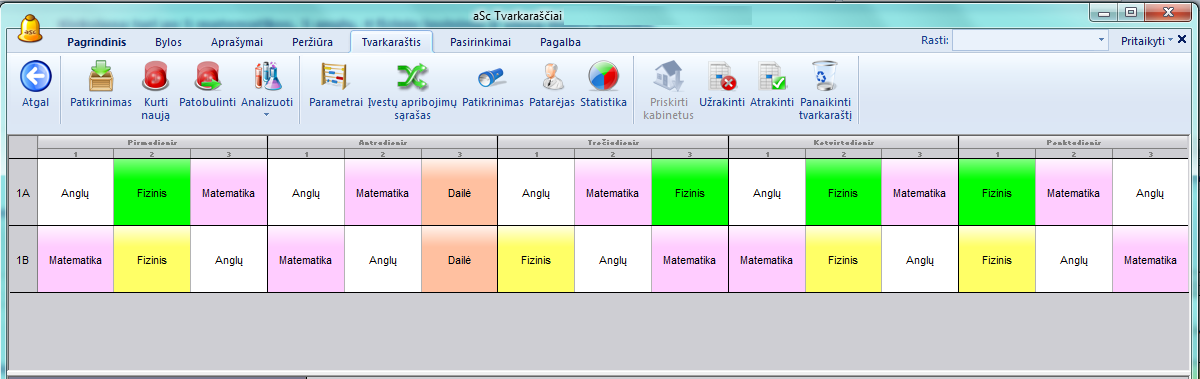The height and width of the screenshot is (379, 1200).
Task: Click the first Patikrinimas toolbar icon
Action: tap(101, 76)
